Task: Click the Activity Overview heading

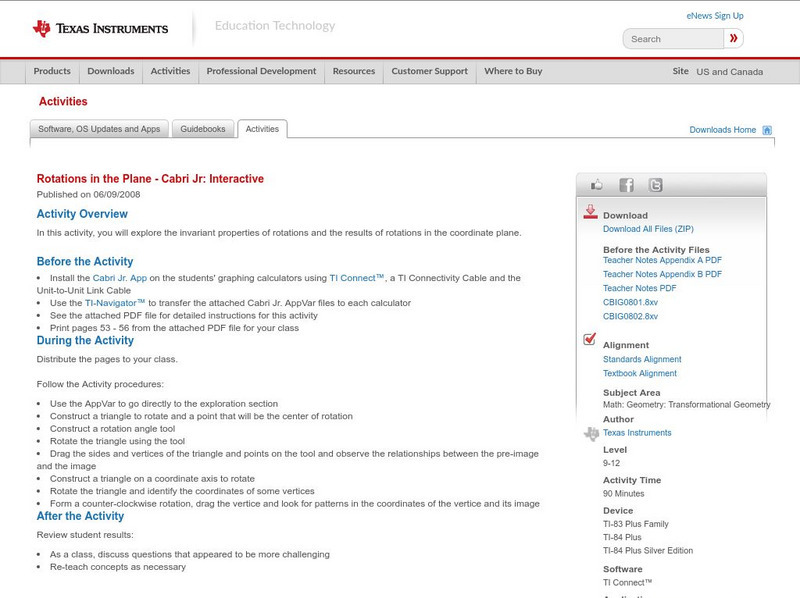Action: [82, 214]
